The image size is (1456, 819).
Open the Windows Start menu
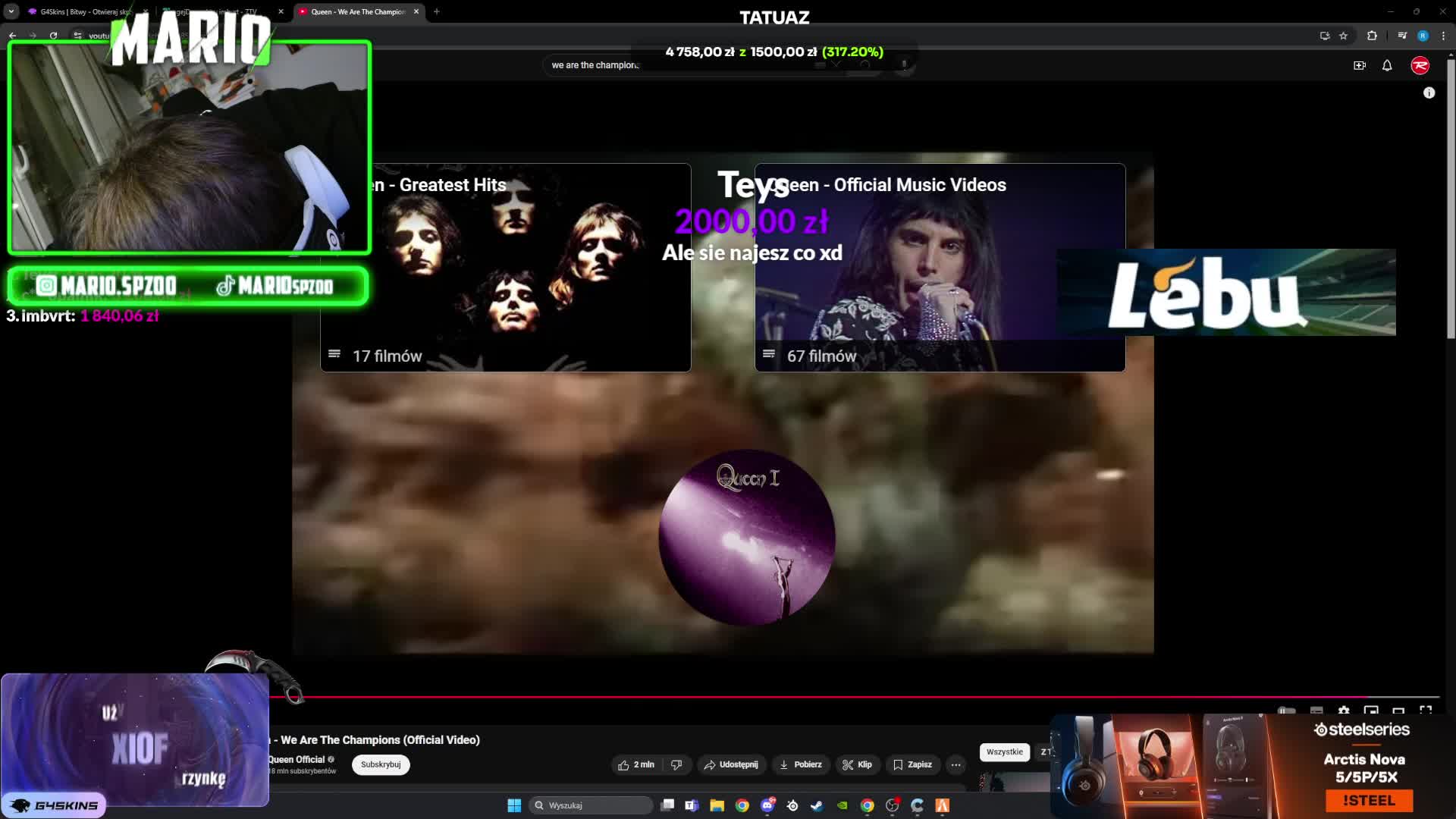click(514, 805)
